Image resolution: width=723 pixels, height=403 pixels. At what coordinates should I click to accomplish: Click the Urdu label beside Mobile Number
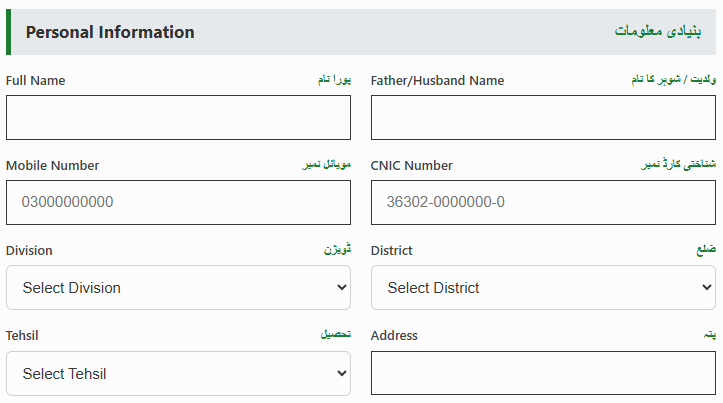tap(327, 165)
